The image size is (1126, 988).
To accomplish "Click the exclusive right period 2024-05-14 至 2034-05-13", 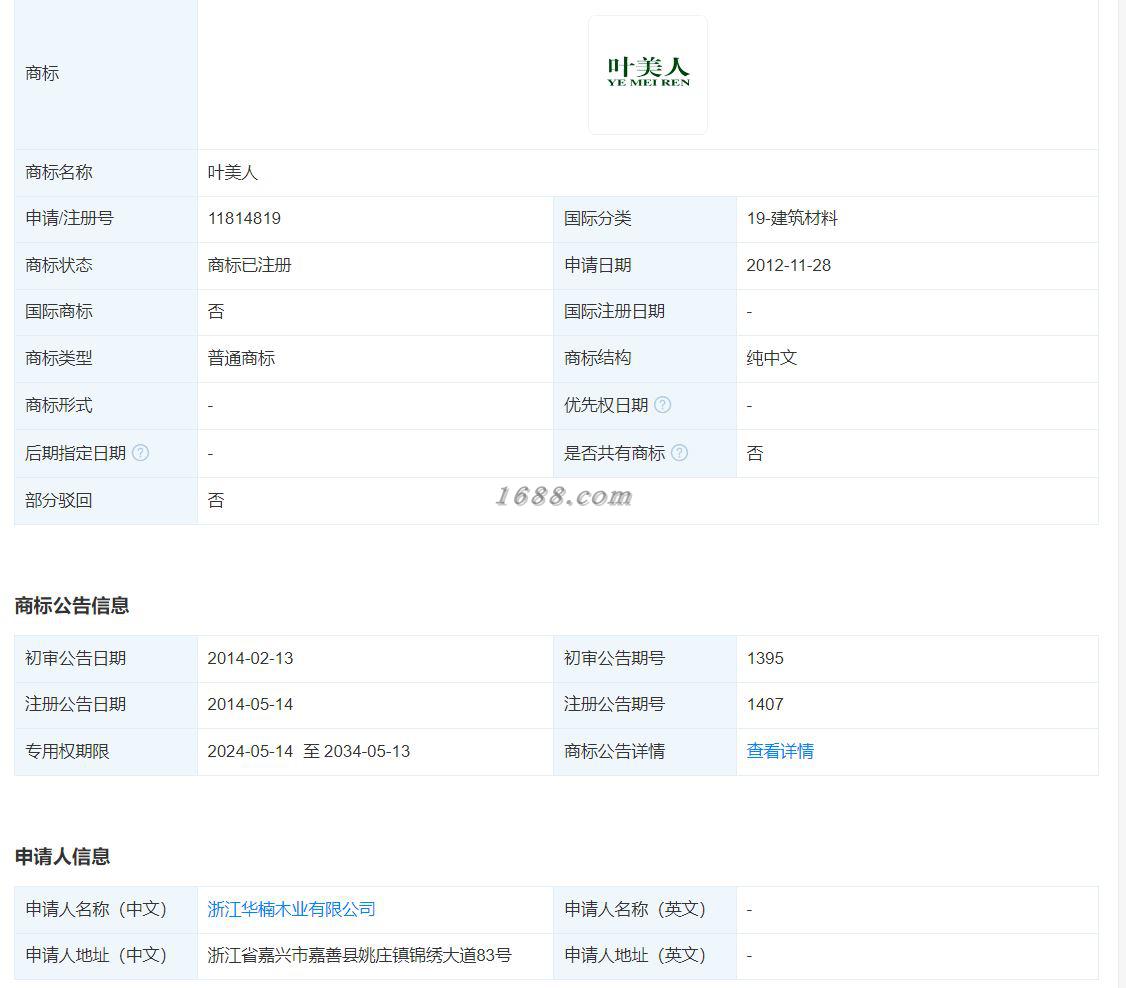I will 309,751.
